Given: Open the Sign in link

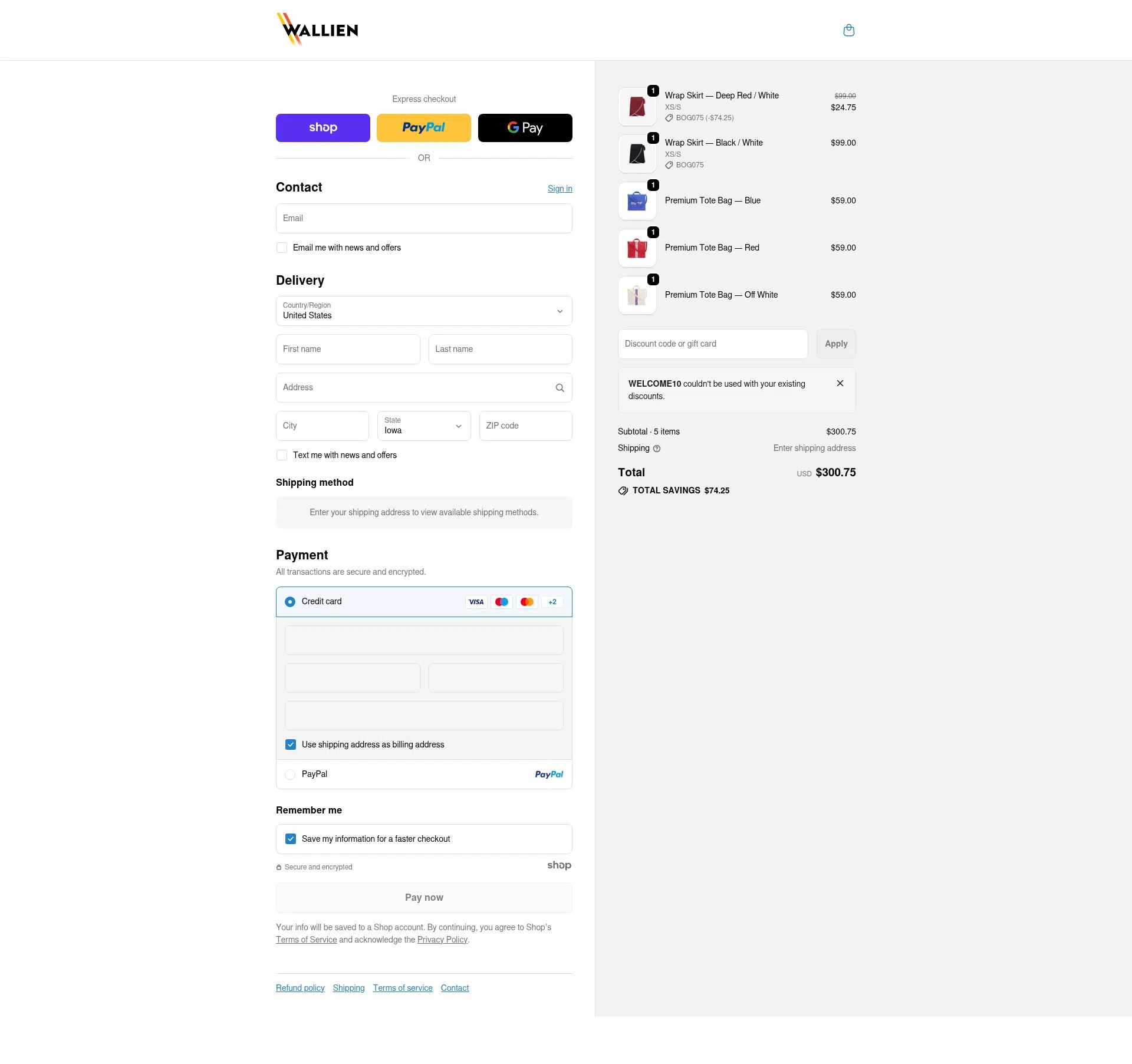Looking at the screenshot, I should pos(560,189).
